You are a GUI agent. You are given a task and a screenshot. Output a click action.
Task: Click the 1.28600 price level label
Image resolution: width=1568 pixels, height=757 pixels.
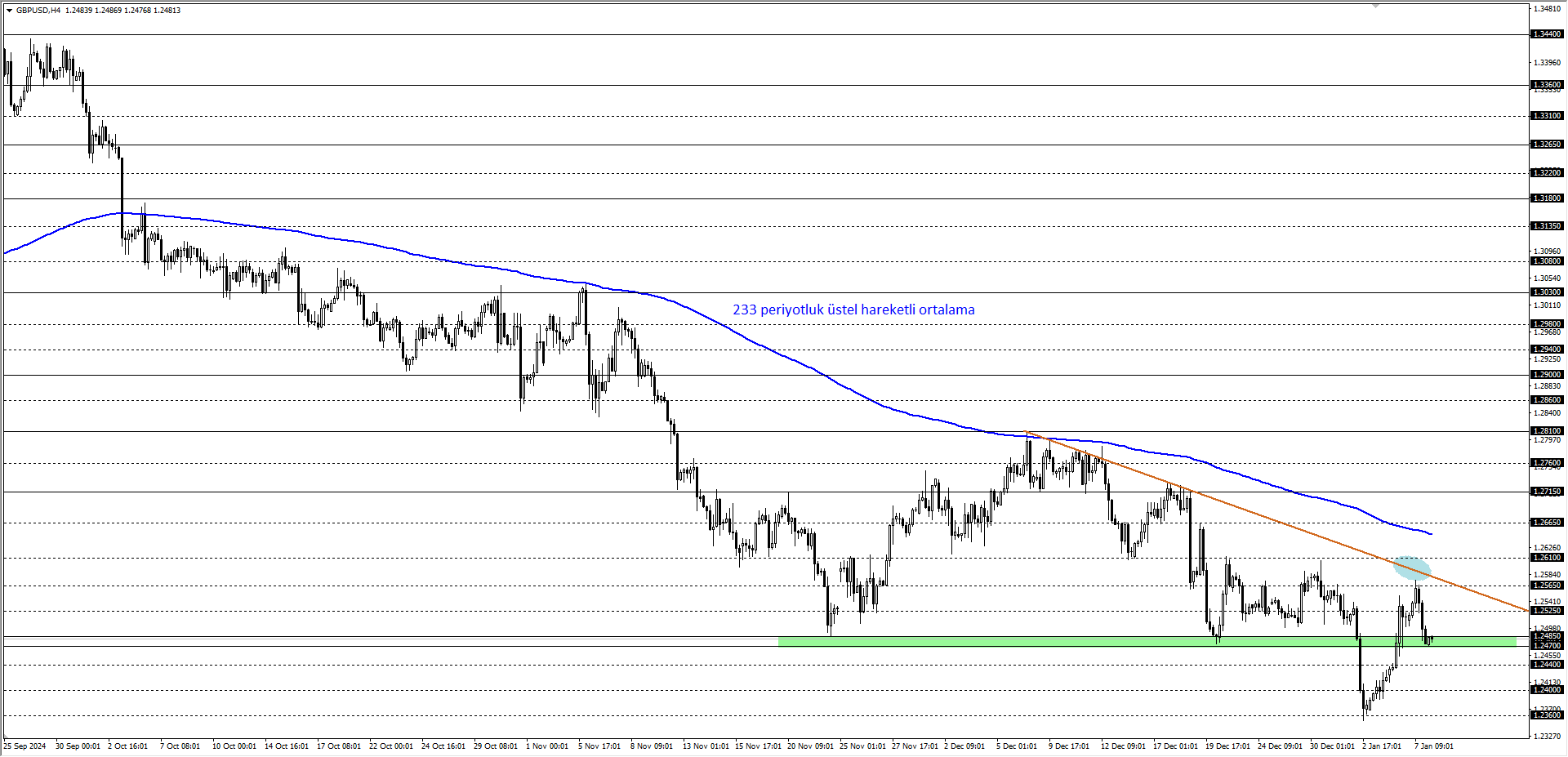pos(1547,400)
